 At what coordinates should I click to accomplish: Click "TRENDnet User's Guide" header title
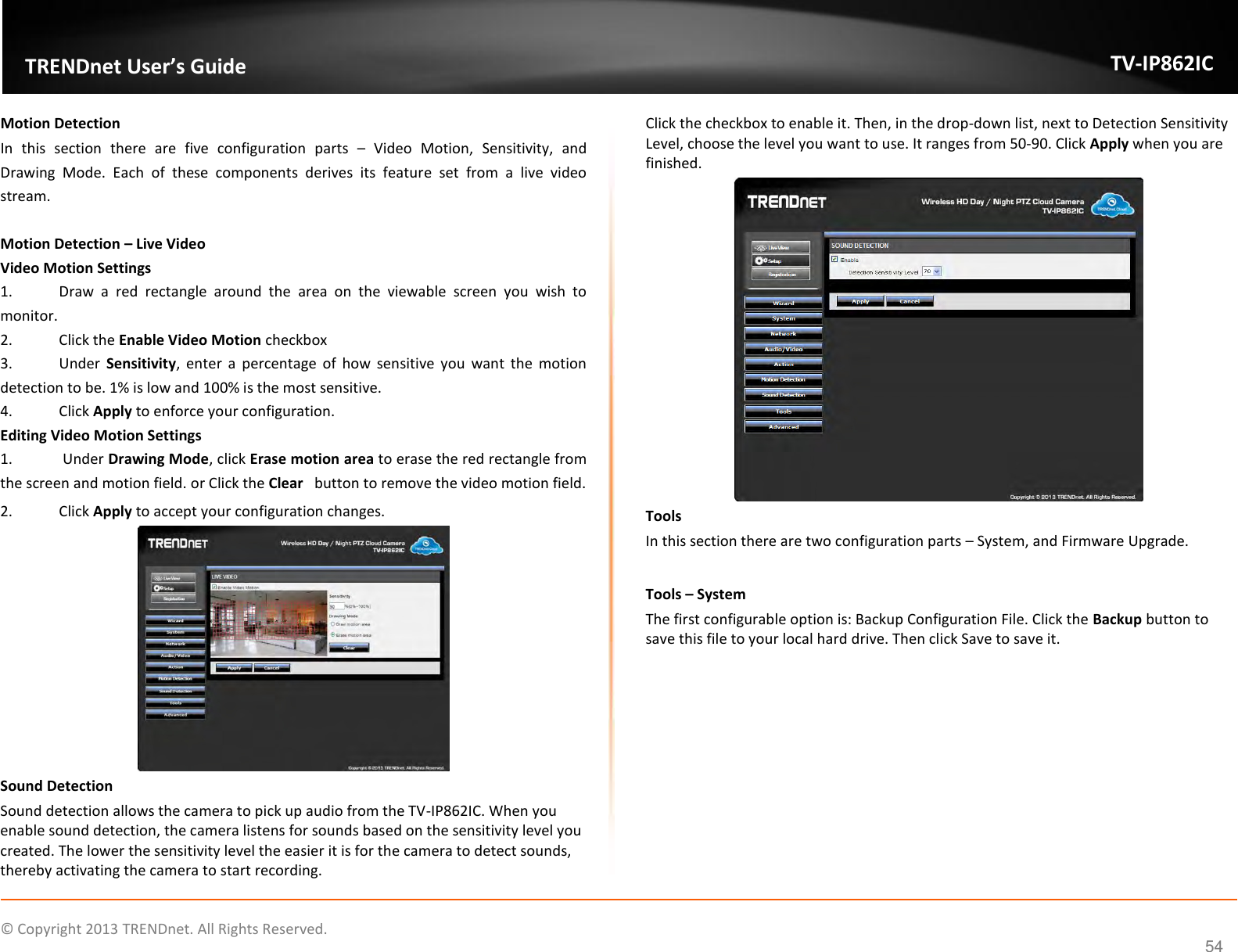(135, 66)
